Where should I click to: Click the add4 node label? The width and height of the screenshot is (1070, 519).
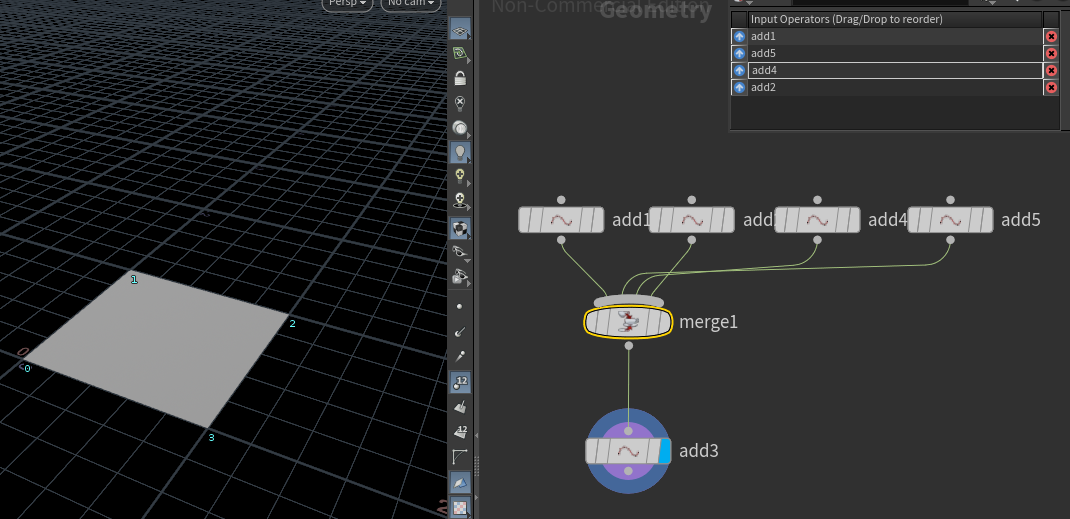click(x=888, y=220)
